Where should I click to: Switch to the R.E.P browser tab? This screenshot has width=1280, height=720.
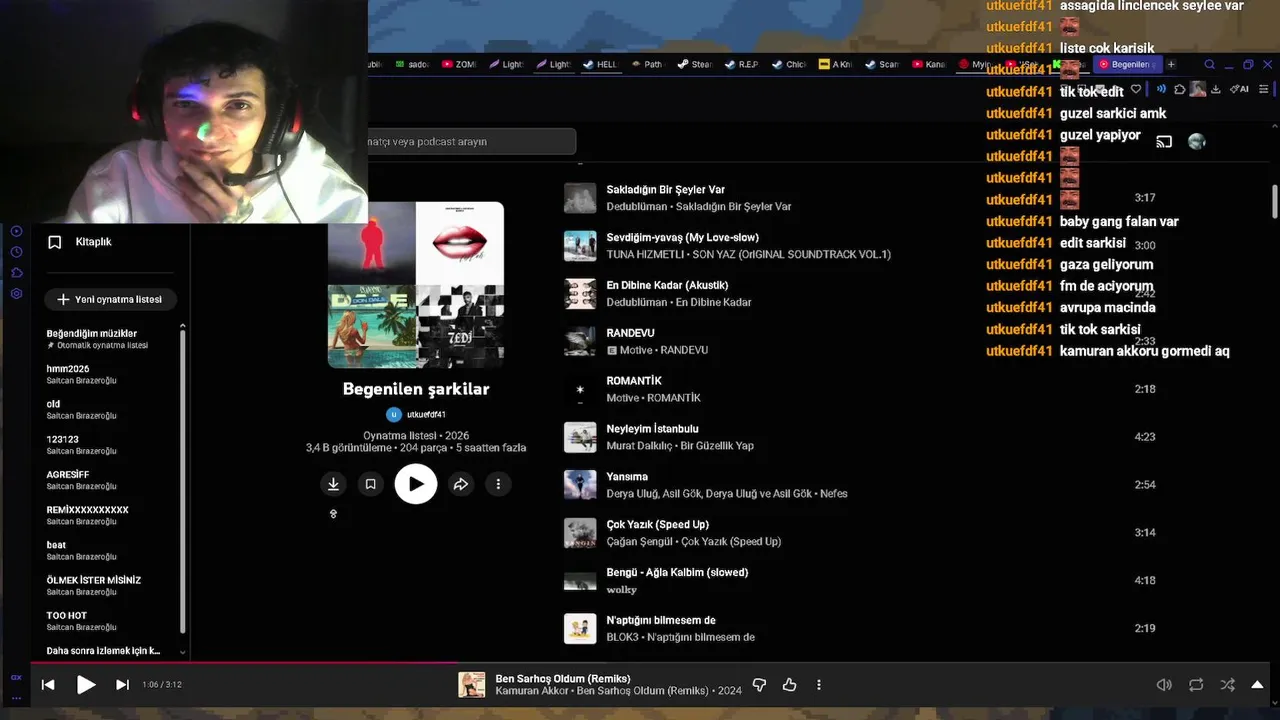(741, 64)
